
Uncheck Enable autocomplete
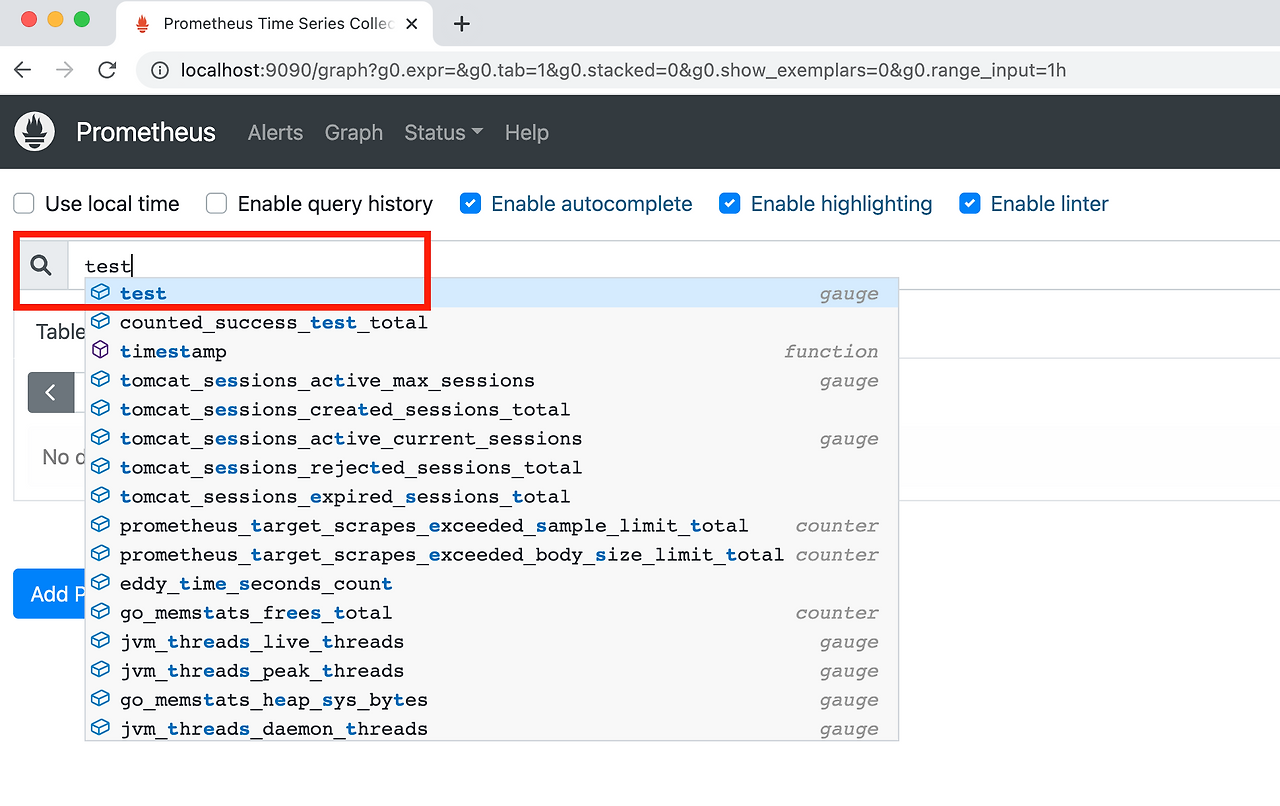470,204
